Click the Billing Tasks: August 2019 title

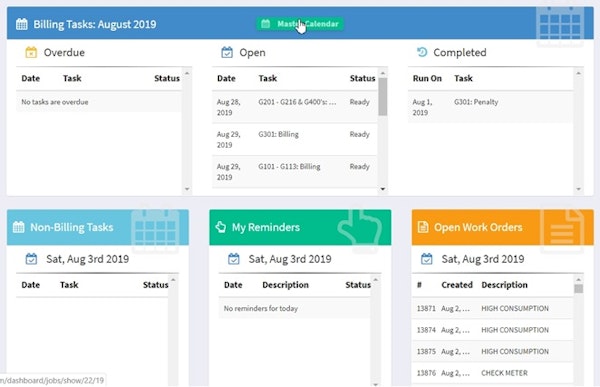tap(95, 24)
